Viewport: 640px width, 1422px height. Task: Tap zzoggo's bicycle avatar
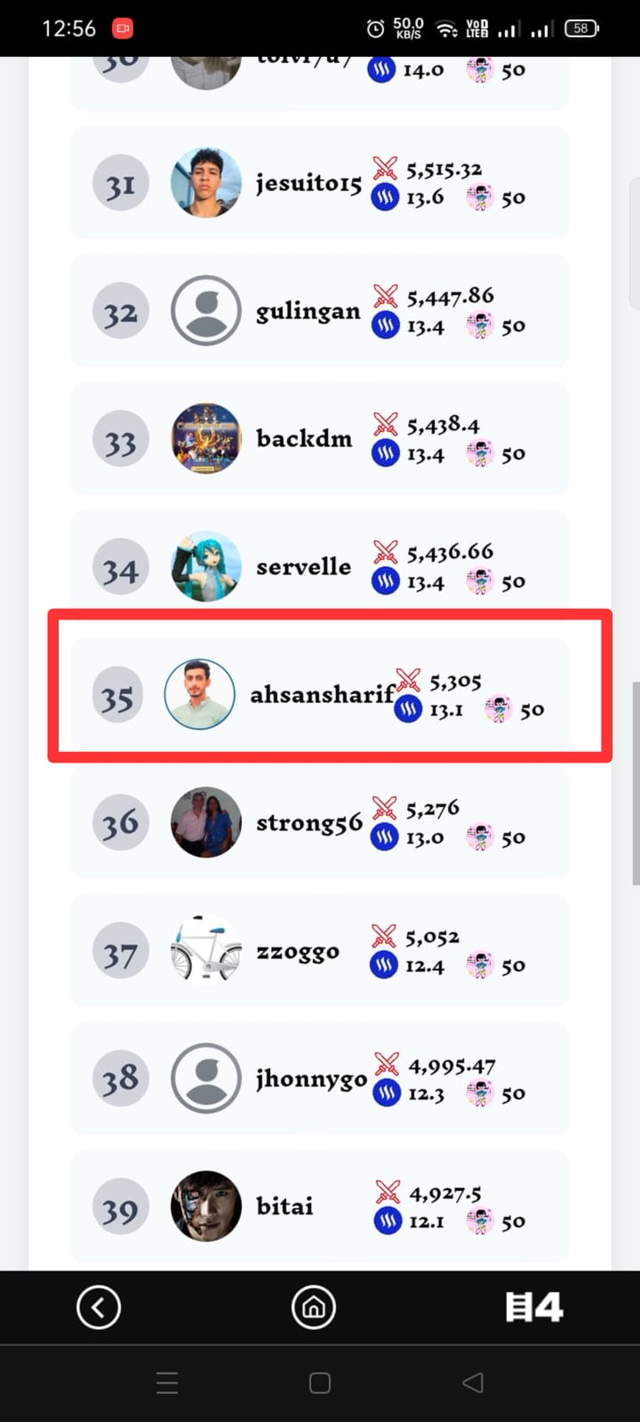click(206, 950)
